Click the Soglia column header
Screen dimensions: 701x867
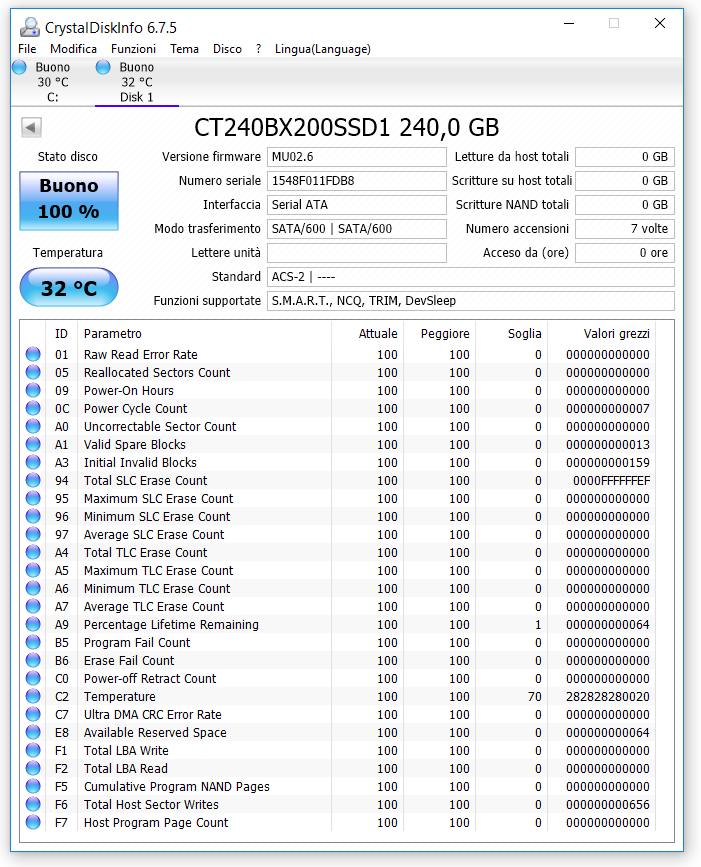point(511,333)
